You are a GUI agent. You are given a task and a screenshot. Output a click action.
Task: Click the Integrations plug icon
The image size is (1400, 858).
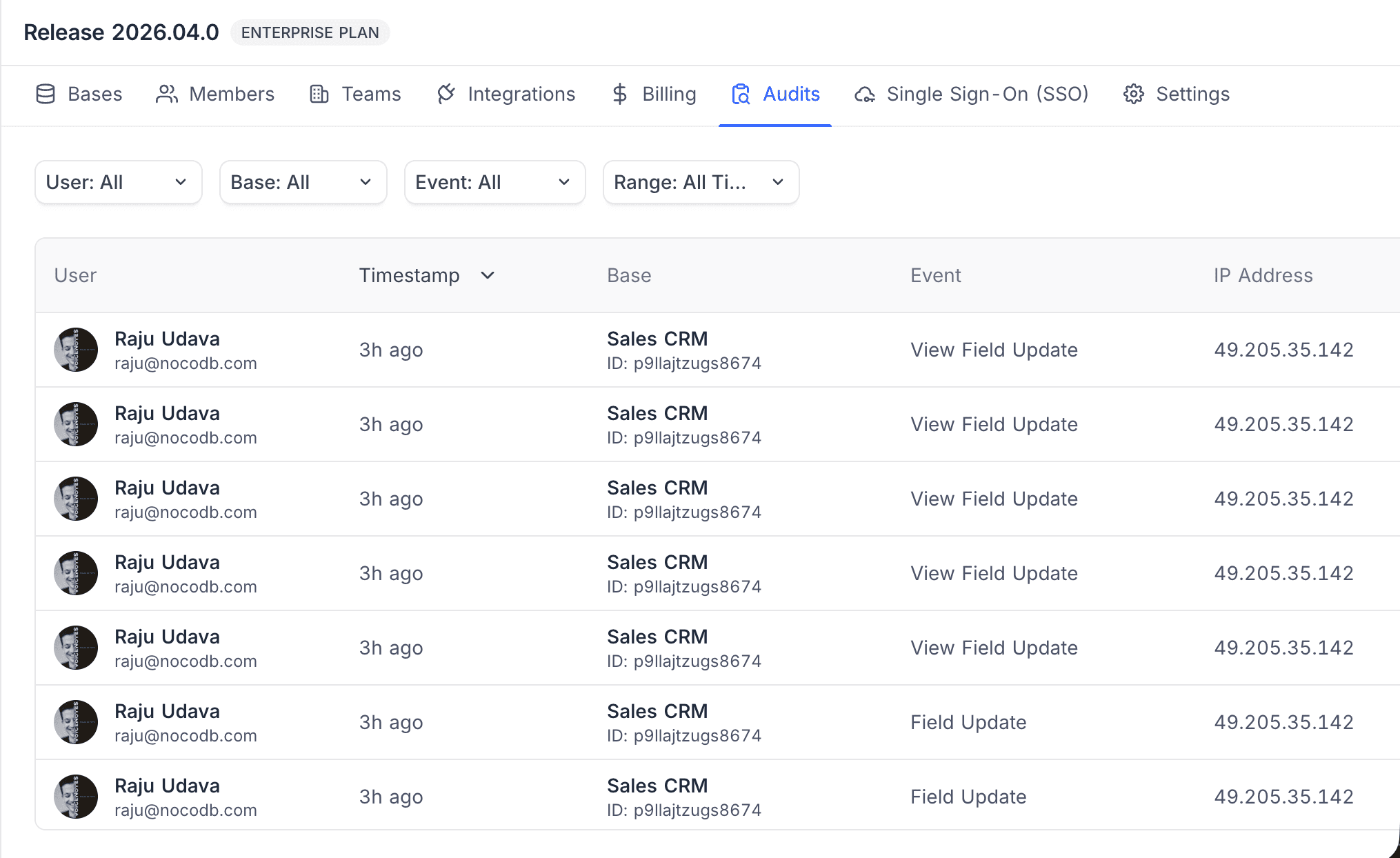(446, 94)
